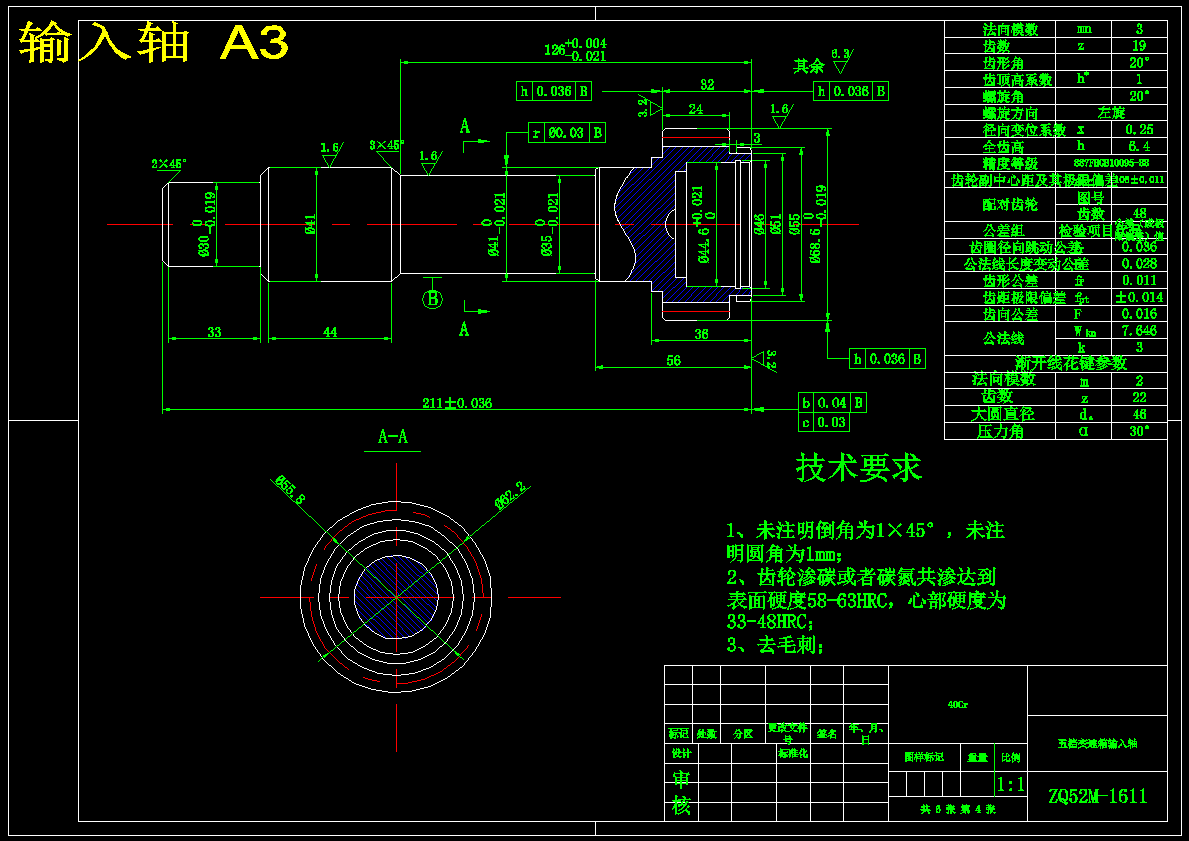1189x841 pixels.
Task: Select the 24 width dimension
Action: [x=695, y=109]
